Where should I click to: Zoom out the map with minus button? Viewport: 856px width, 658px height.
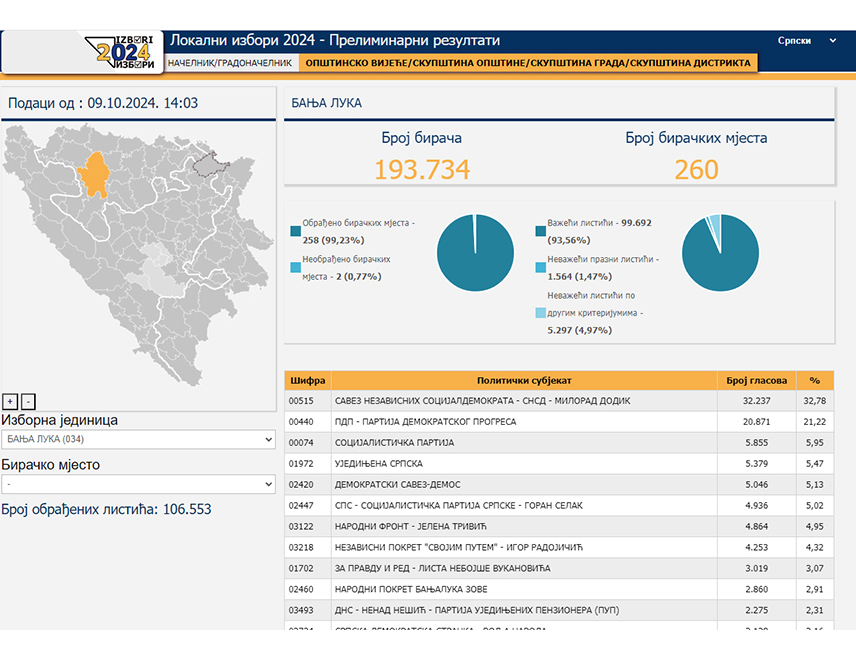tap(28, 401)
